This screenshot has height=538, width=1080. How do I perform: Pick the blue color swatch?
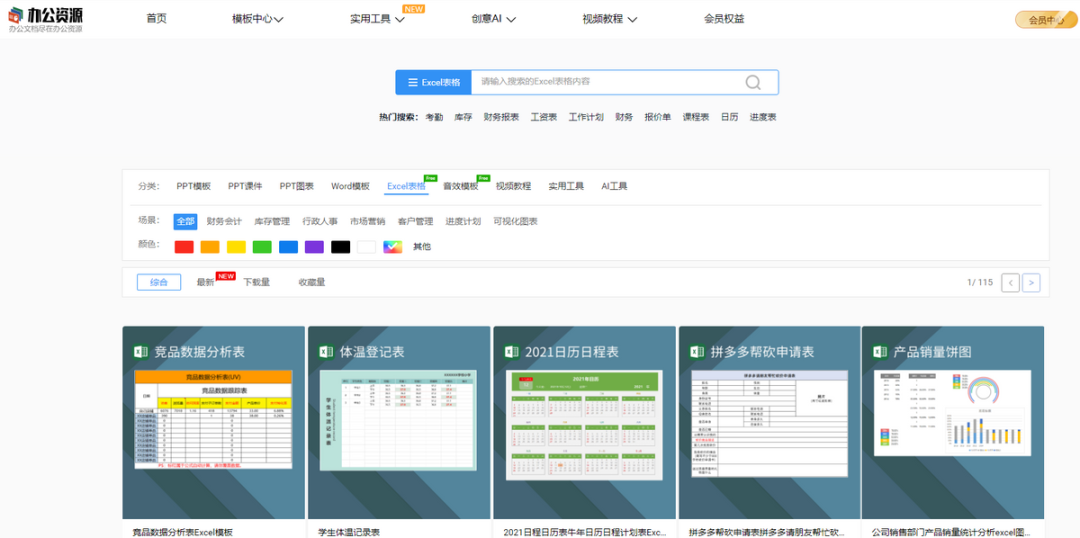[289, 247]
